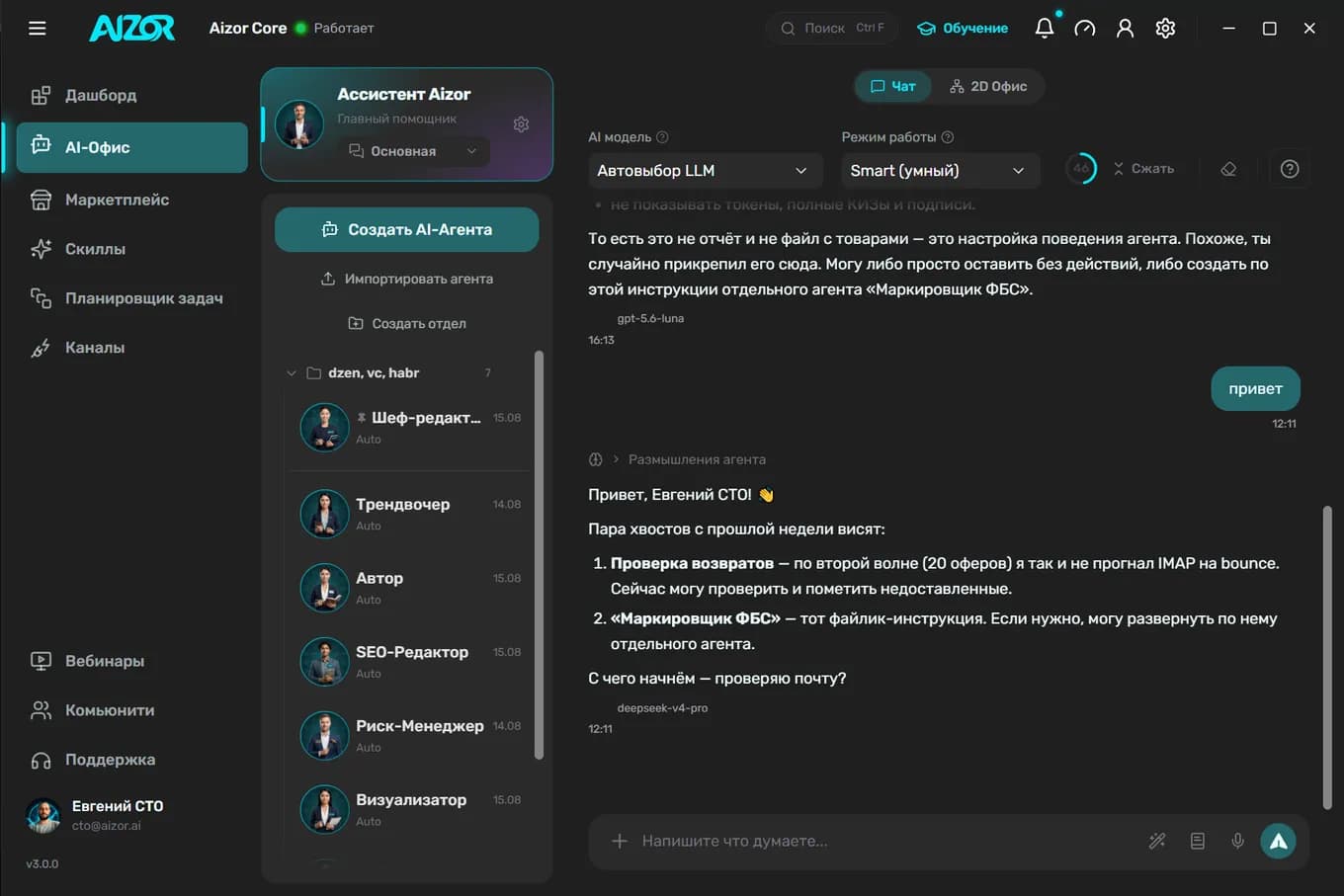Click the cto@aizor.ai email text

(x=107, y=826)
